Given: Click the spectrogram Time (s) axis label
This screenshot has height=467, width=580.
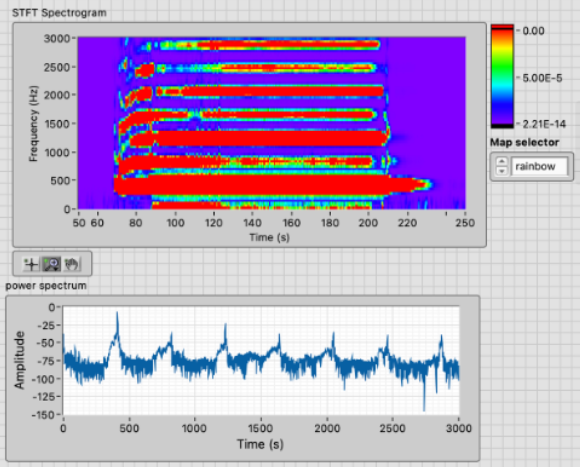Looking at the screenshot, I should [269, 237].
